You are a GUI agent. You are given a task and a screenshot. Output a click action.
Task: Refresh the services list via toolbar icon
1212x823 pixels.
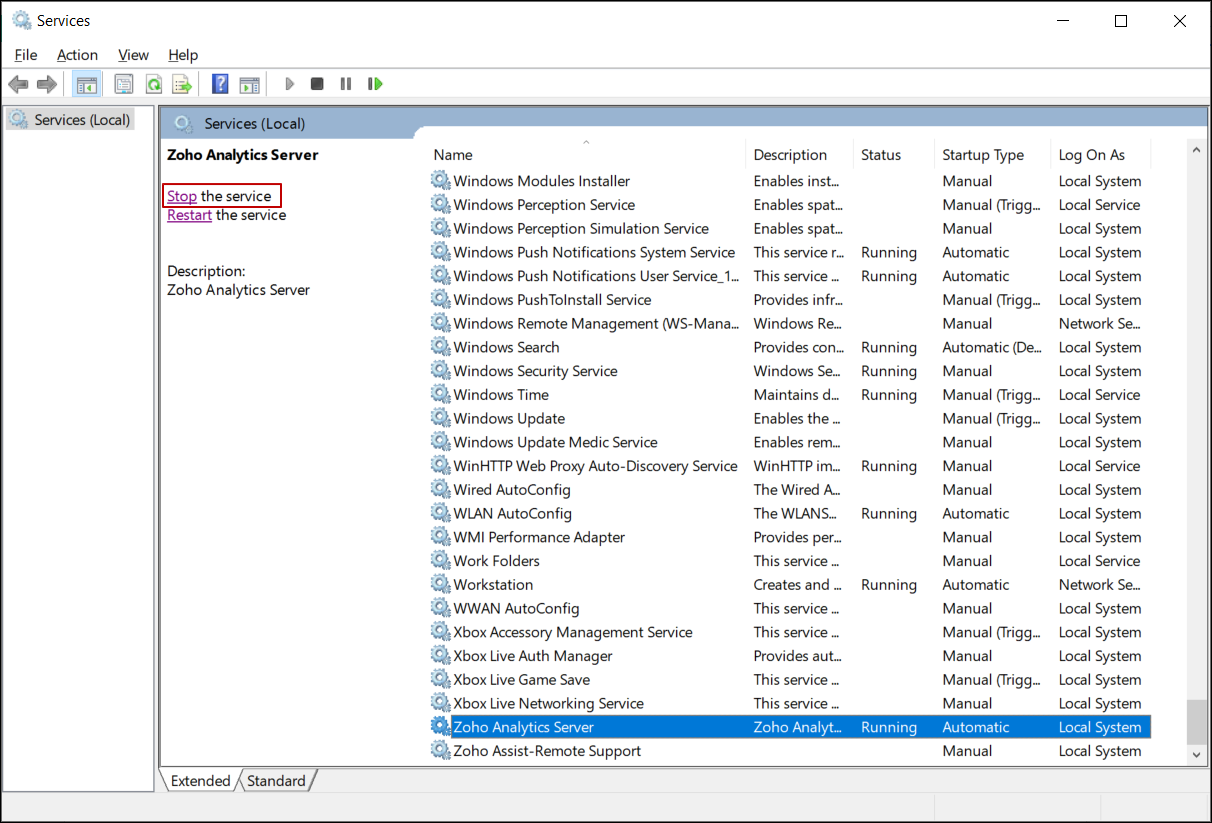coord(153,84)
